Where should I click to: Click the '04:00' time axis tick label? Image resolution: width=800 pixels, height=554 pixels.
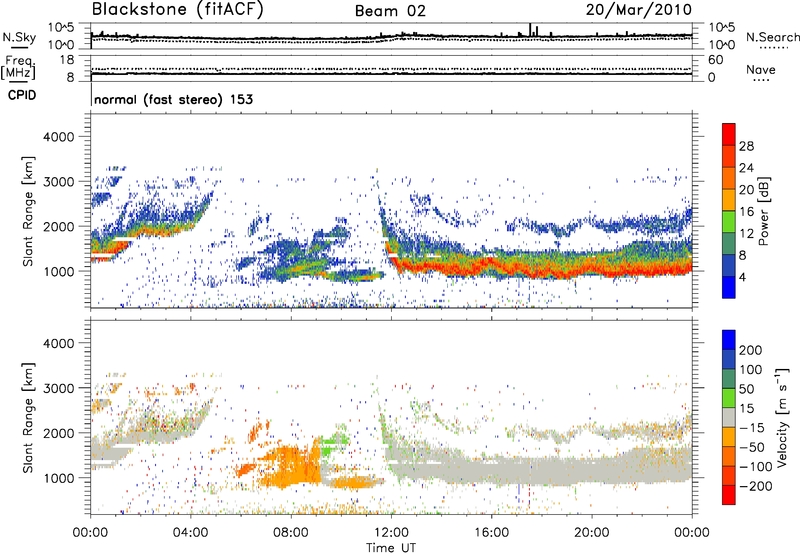pos(191,533)
